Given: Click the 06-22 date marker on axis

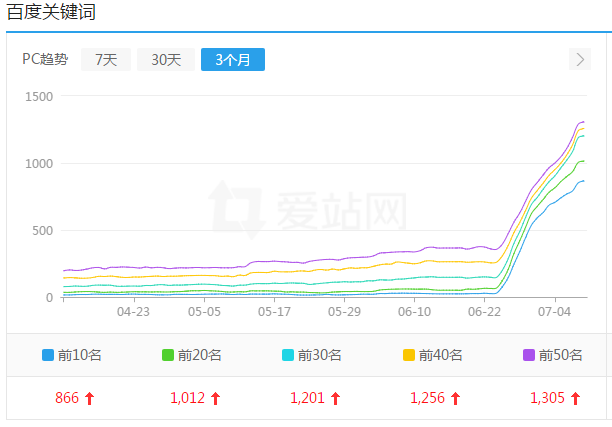Looking at the screenshot, I should pyautogui.click(x=484, y=312).
